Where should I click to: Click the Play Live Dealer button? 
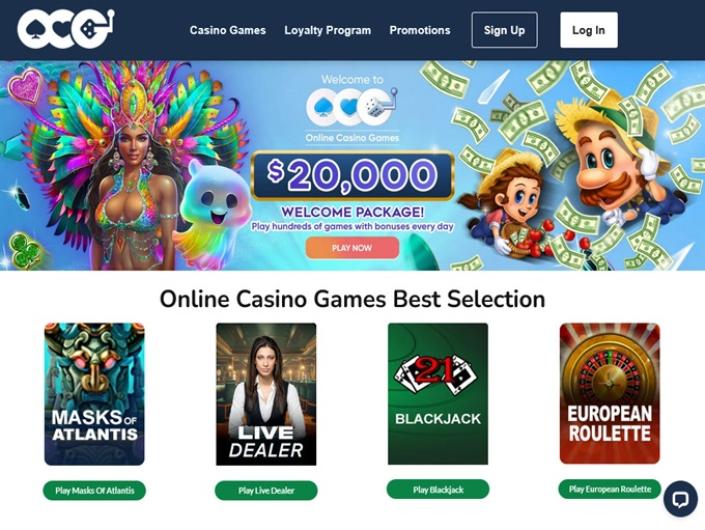pyautogui.click(x=266, y=490)
